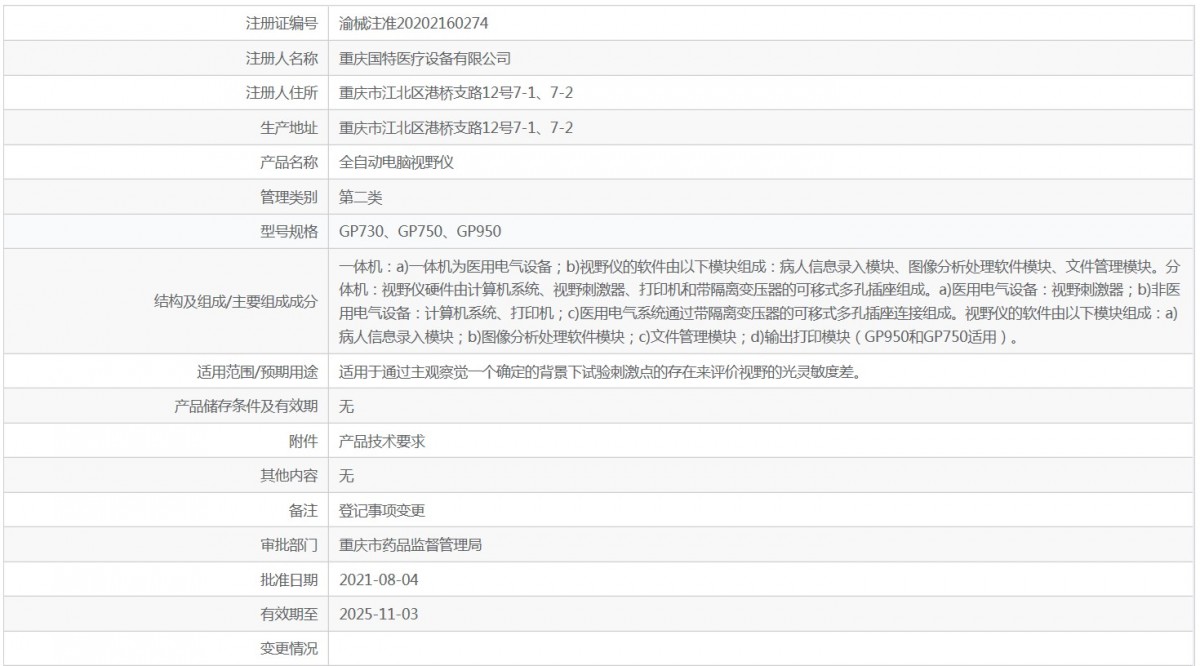Click company name 重庆国特医疗设备有限公司
This screenshot has width=1200, height=666.
425,58
